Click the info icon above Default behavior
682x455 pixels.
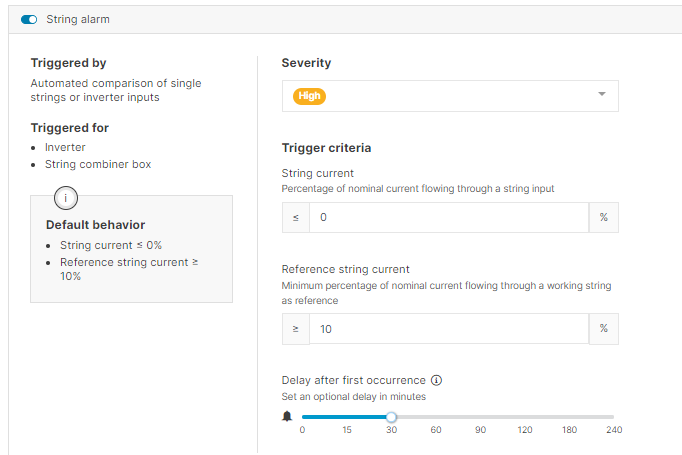pos(66,197)
